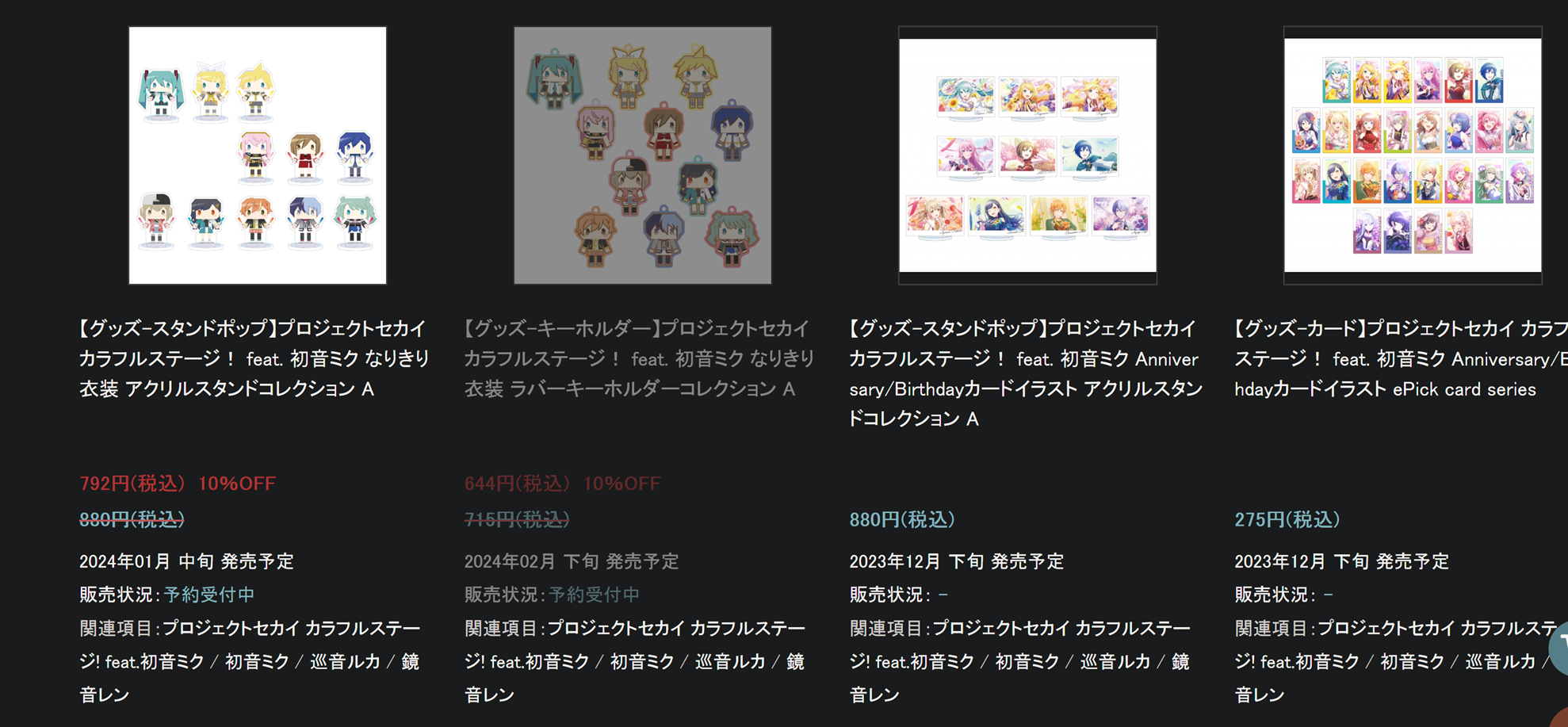Click the scroll-to-top round icon at right edge
Viewport: 1568px width, 727px height.
(x=1559, y=649)
